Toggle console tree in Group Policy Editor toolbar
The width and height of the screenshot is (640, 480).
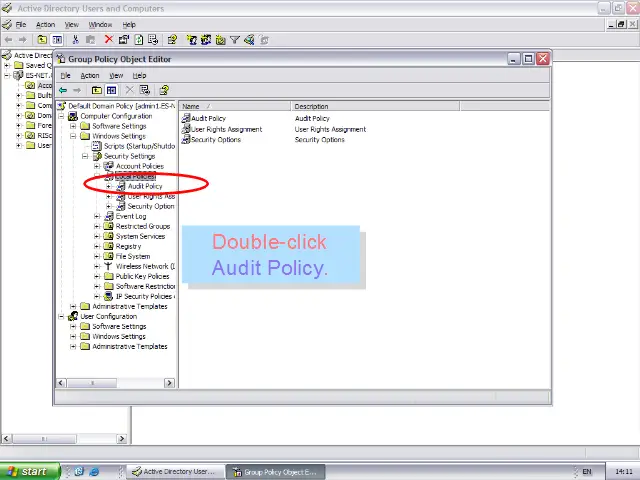coord(111,90)
